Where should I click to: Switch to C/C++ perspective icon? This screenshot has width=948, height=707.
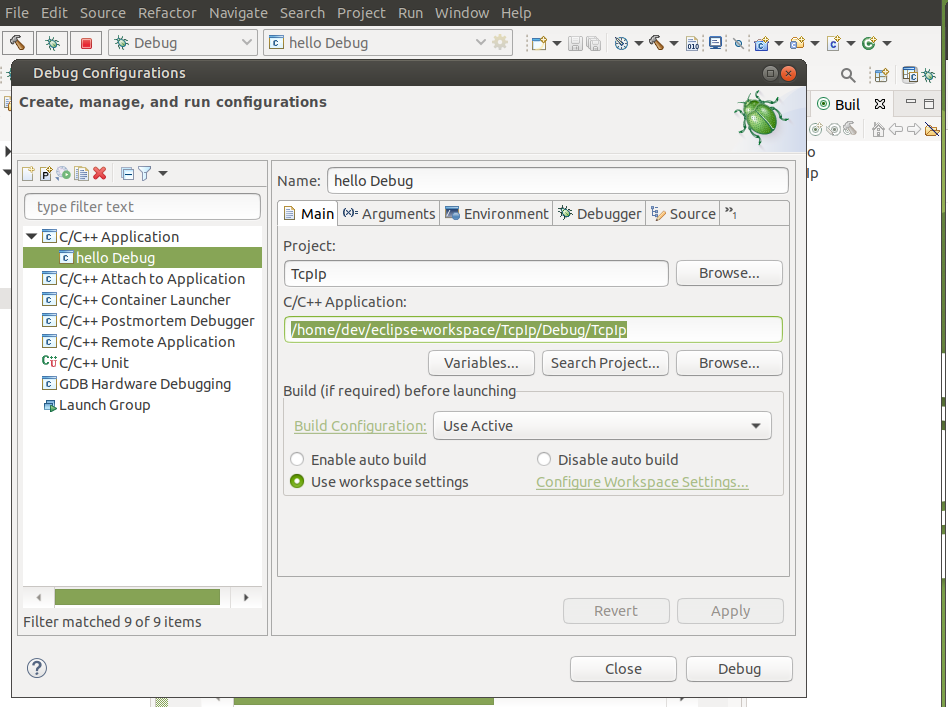(x=909, y=74)
